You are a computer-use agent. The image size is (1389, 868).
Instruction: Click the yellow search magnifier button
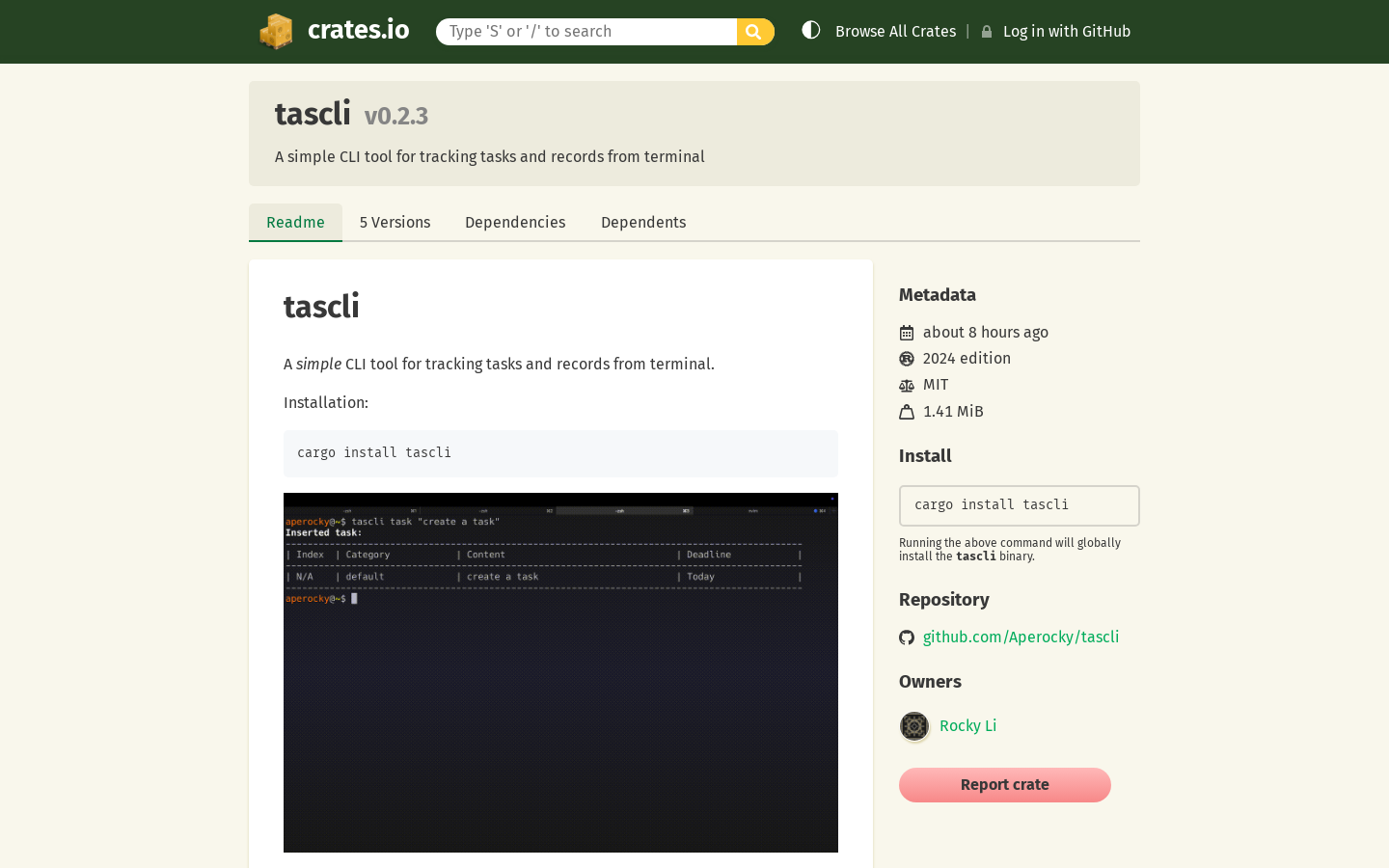coord(755,32)
